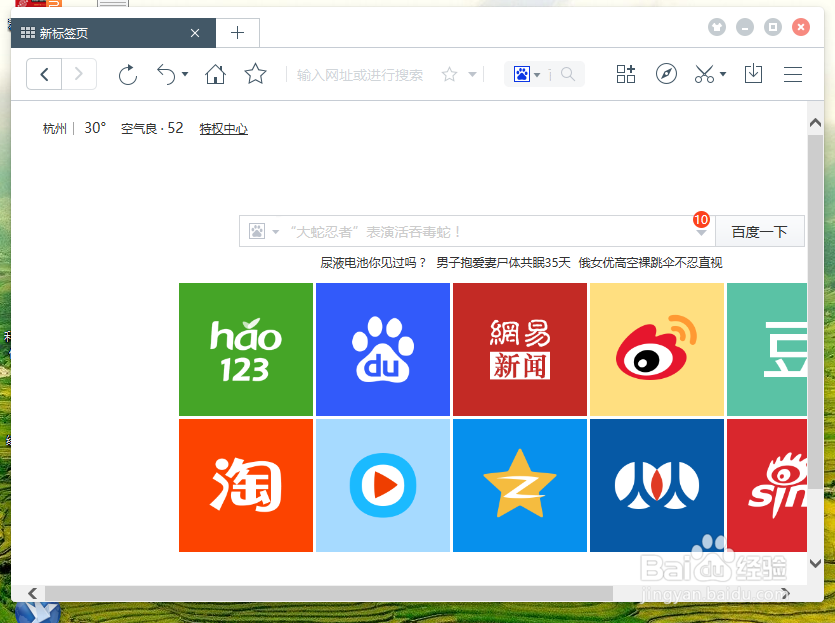Open the Qzone yellow star tile

point(520,486)
